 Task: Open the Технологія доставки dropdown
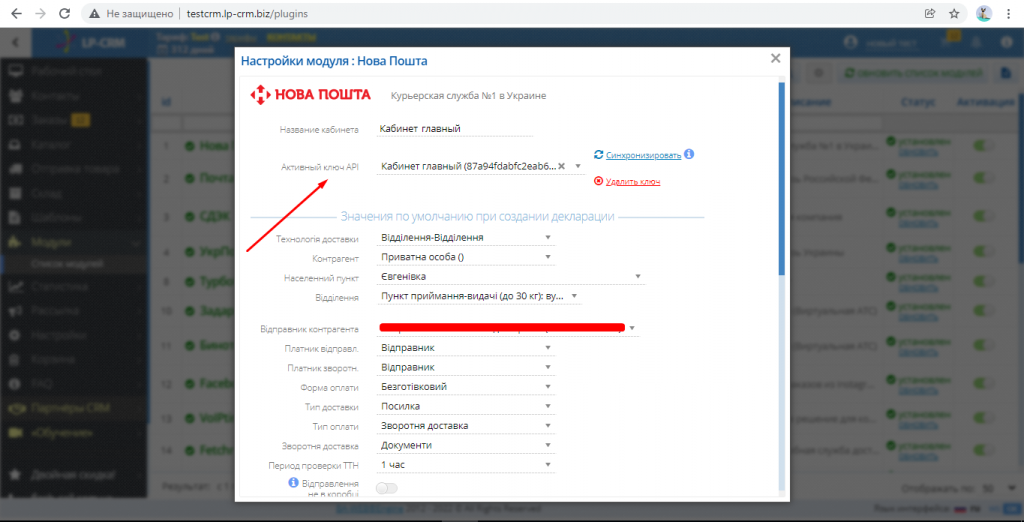tap(466, 237)
